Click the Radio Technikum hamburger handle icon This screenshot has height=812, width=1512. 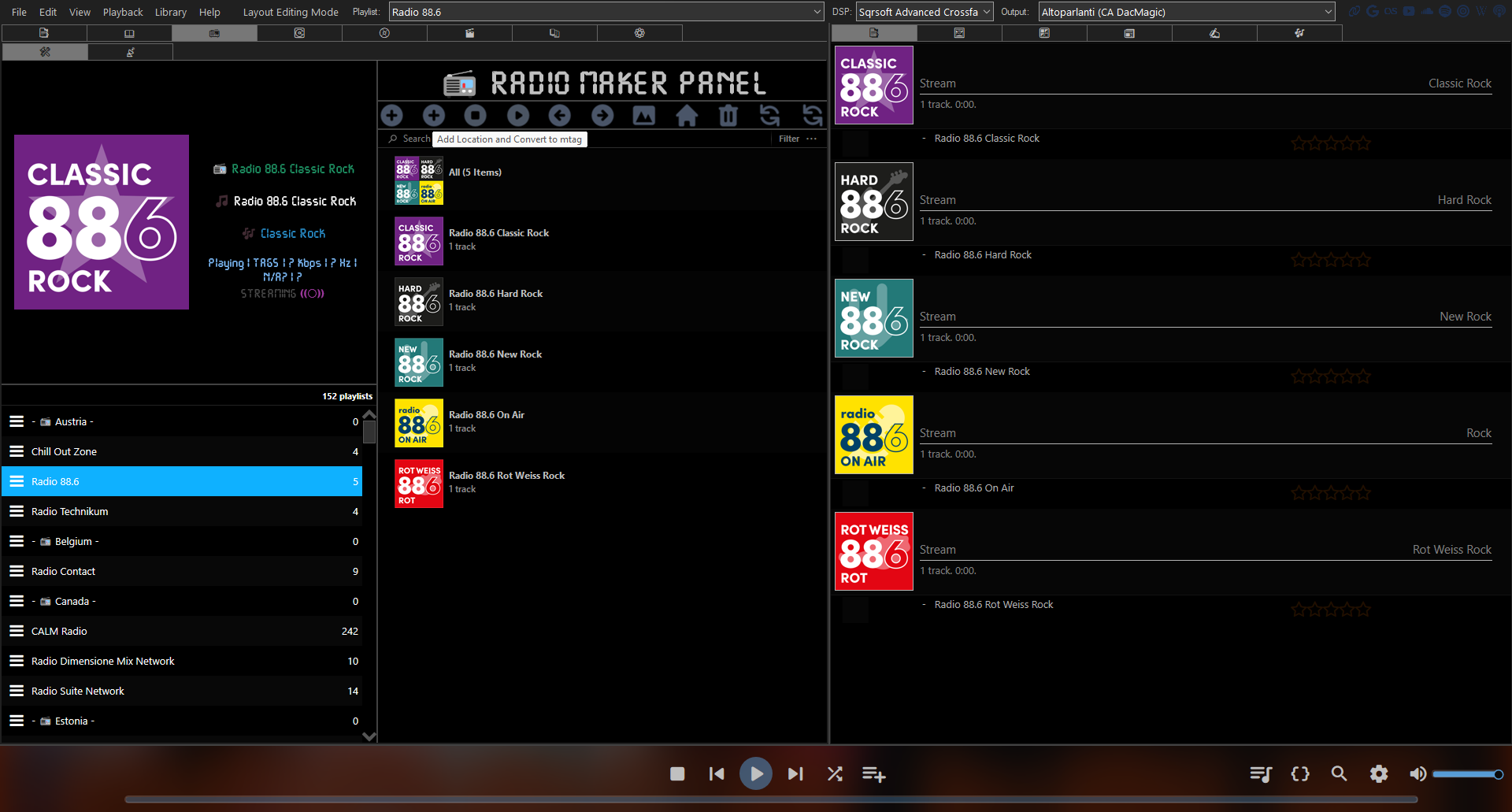click(17, 512)
